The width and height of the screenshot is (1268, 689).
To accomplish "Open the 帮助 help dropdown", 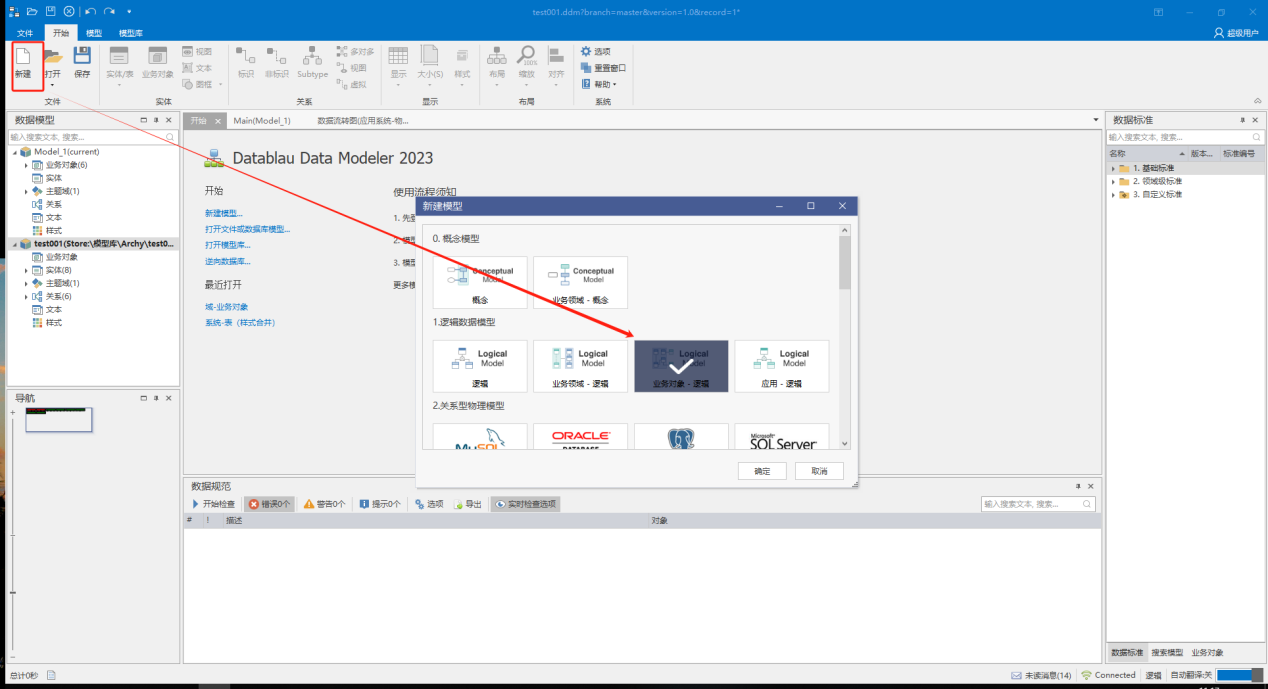I will [x=598, y=84].
